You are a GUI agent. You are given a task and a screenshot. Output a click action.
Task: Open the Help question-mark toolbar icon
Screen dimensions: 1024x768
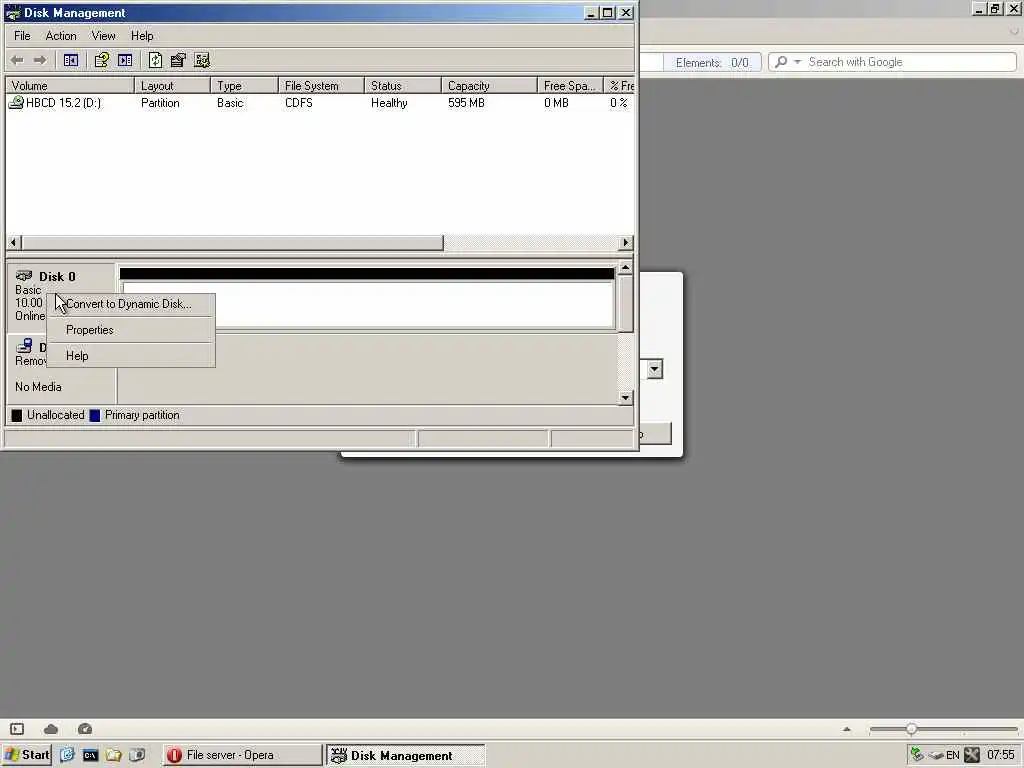tap(101, 60)
